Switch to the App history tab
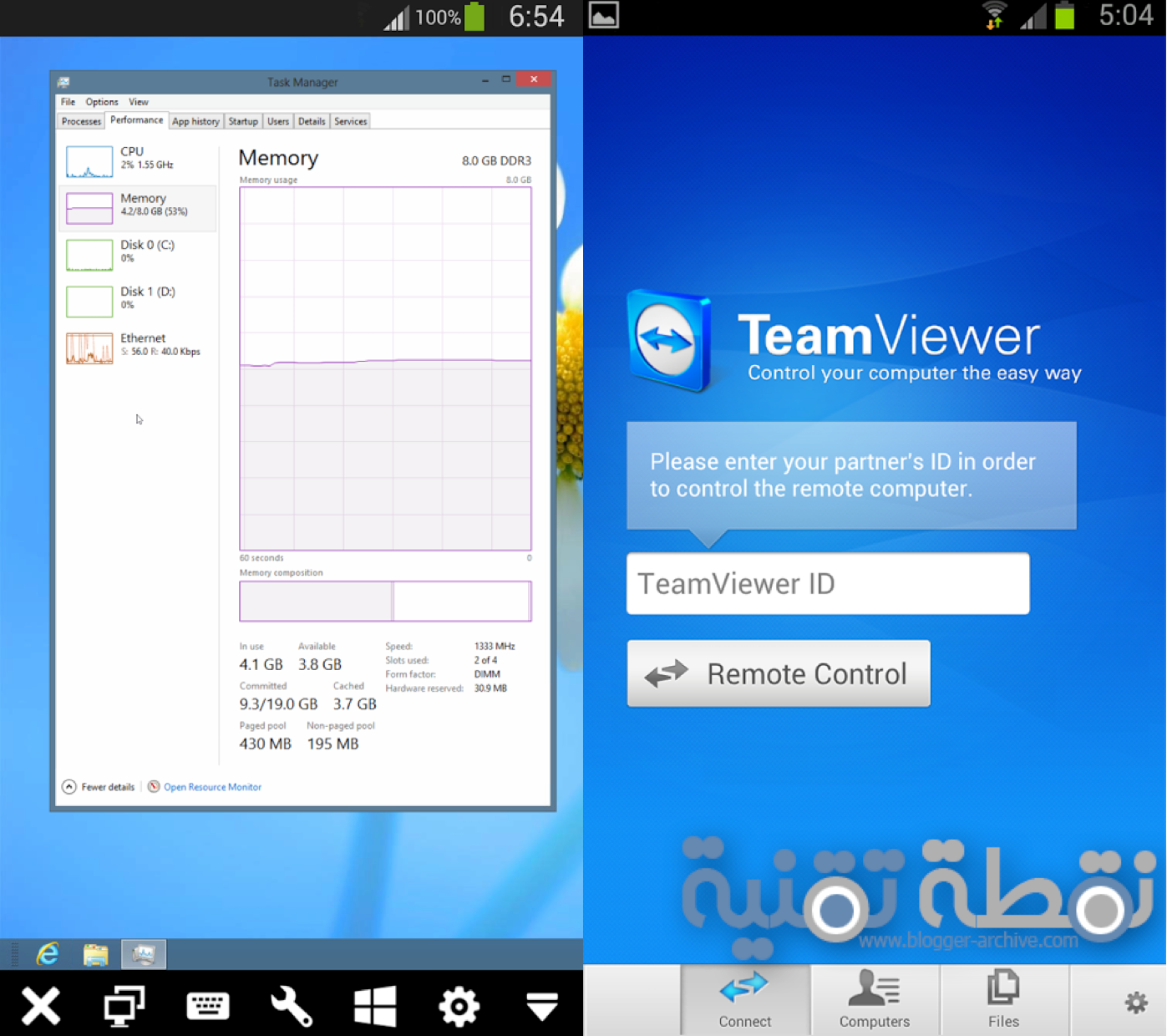The height and width of the screenshot is (1036, 1167). 195,121
